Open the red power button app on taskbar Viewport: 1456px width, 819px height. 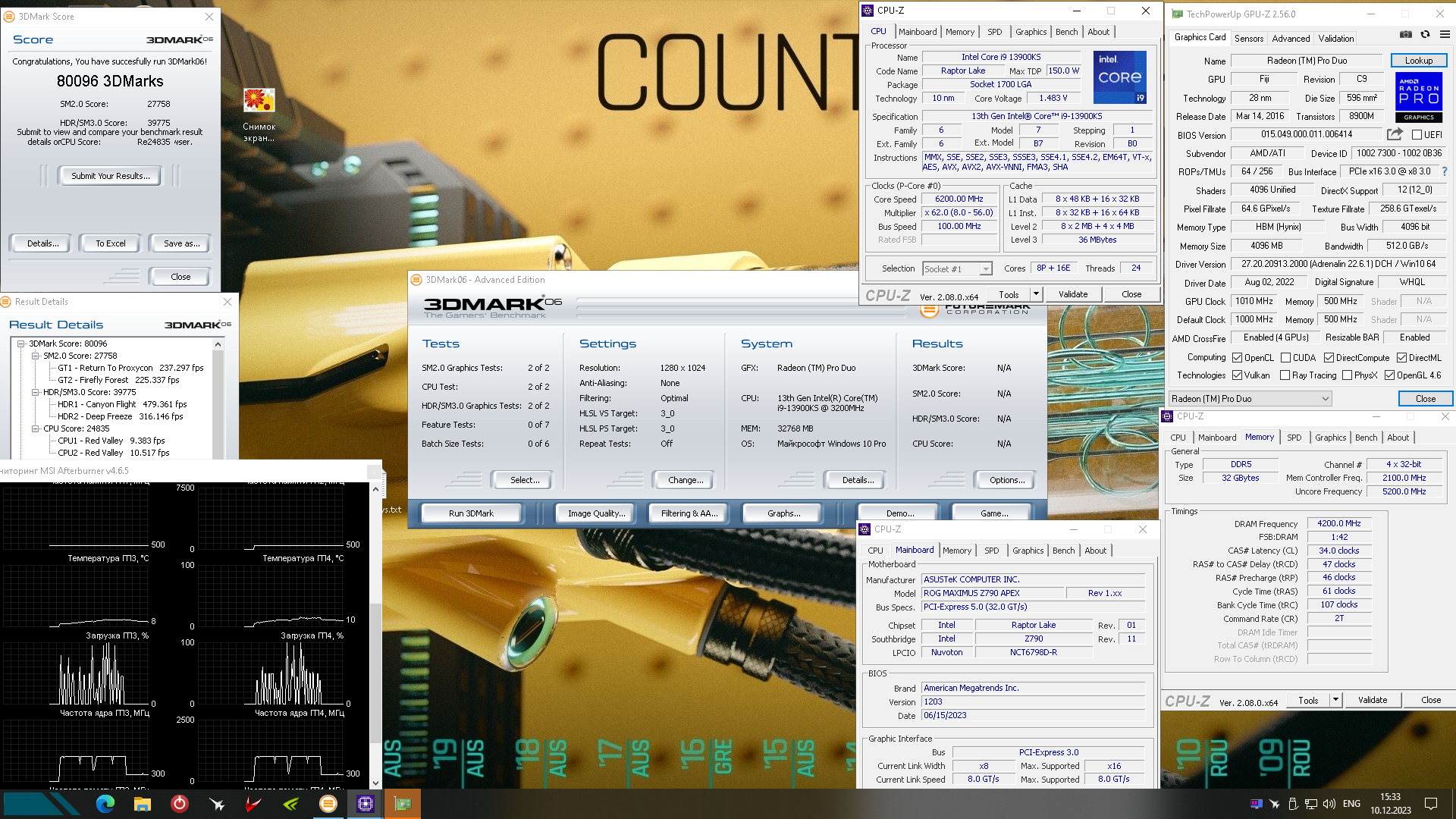tap(180, 804)
